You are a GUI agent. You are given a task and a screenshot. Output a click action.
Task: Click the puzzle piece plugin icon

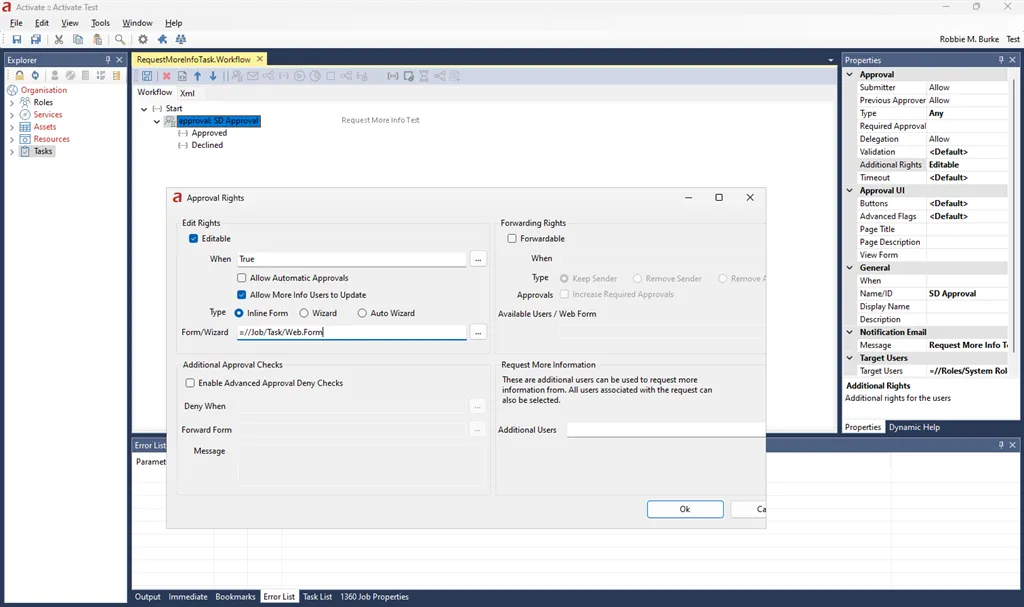click(162, 39)
